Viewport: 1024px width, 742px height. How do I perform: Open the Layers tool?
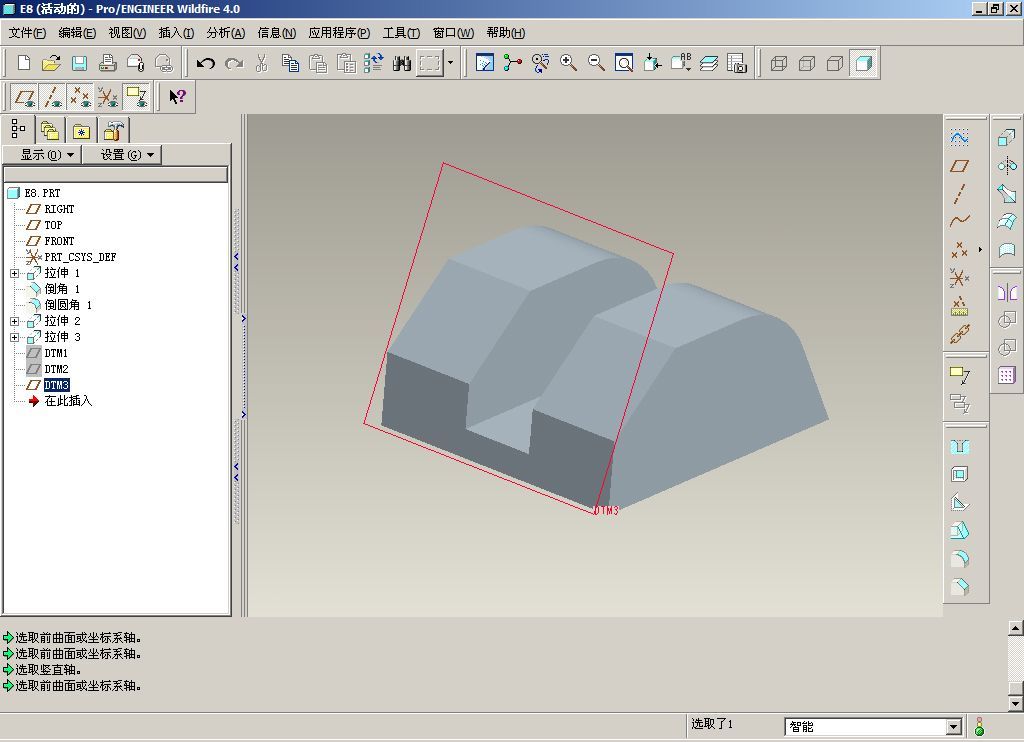point(709,63)
